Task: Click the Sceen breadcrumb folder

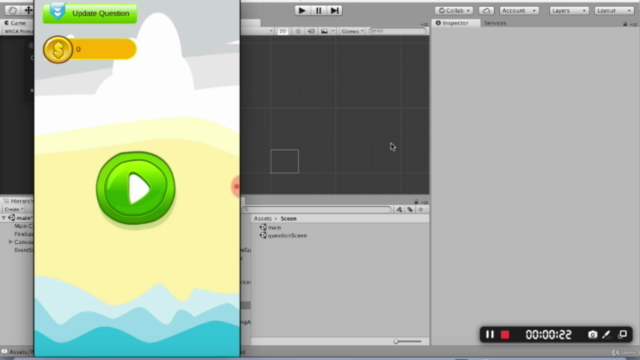Action: pyautogui.click(x=289, y=219)
